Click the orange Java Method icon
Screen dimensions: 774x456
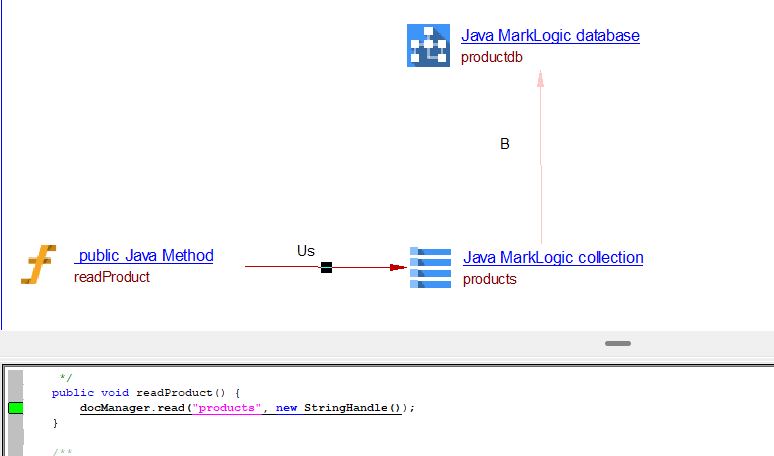(39, 267)
